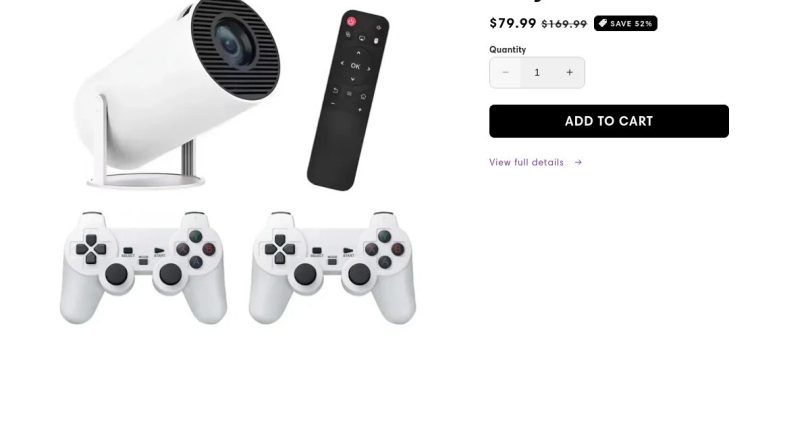810x424 pixels.
Task: Increase quantity with the plus button
Action: click(569, 73)
